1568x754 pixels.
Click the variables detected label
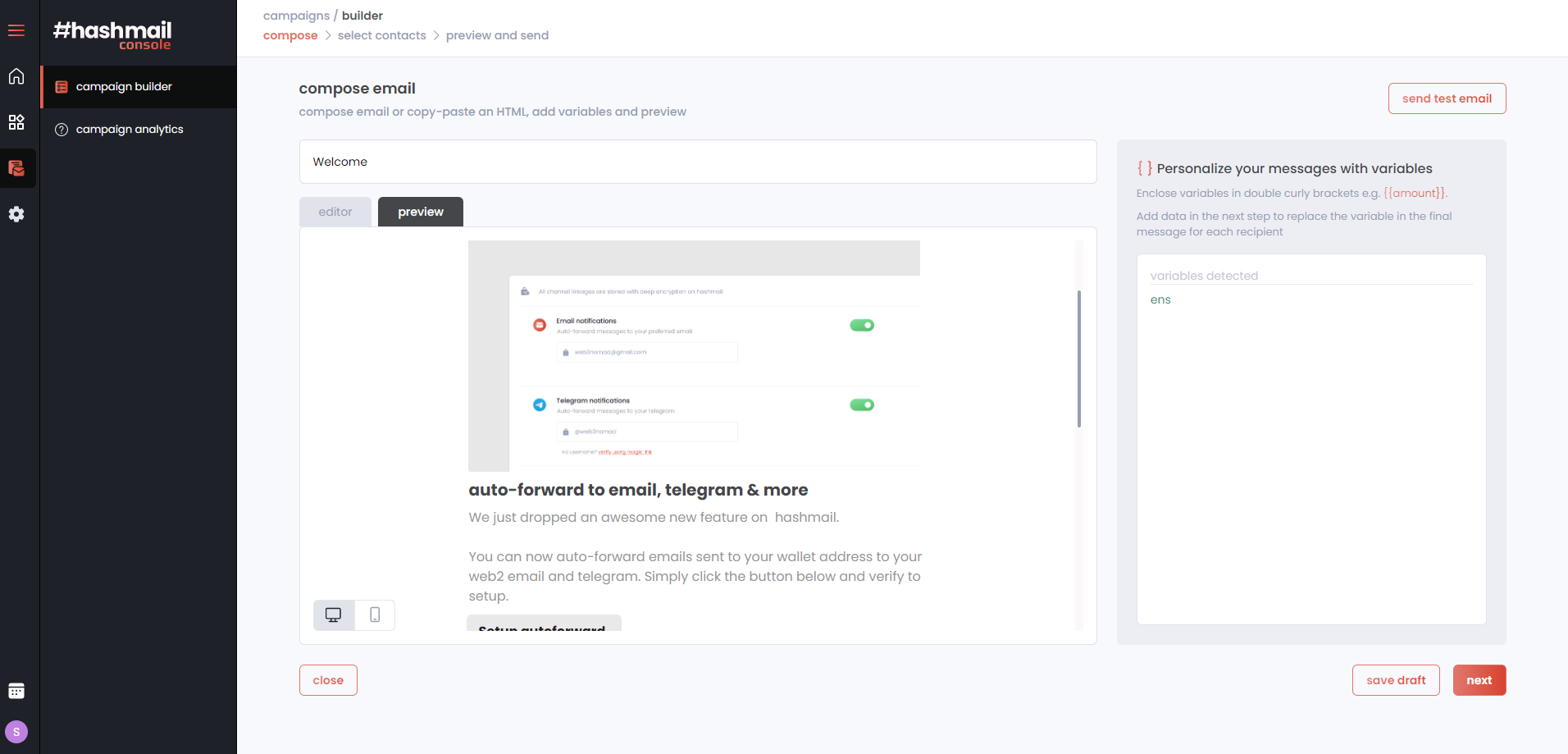pyautogui.click(x=1204, y=276)
